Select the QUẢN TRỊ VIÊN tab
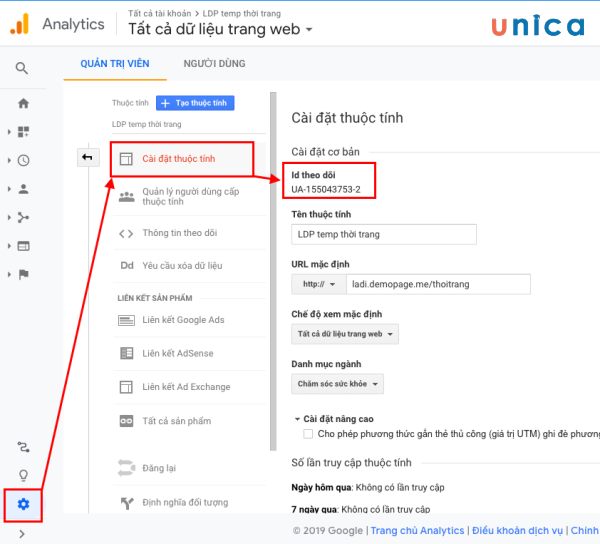 pos(112,64)
